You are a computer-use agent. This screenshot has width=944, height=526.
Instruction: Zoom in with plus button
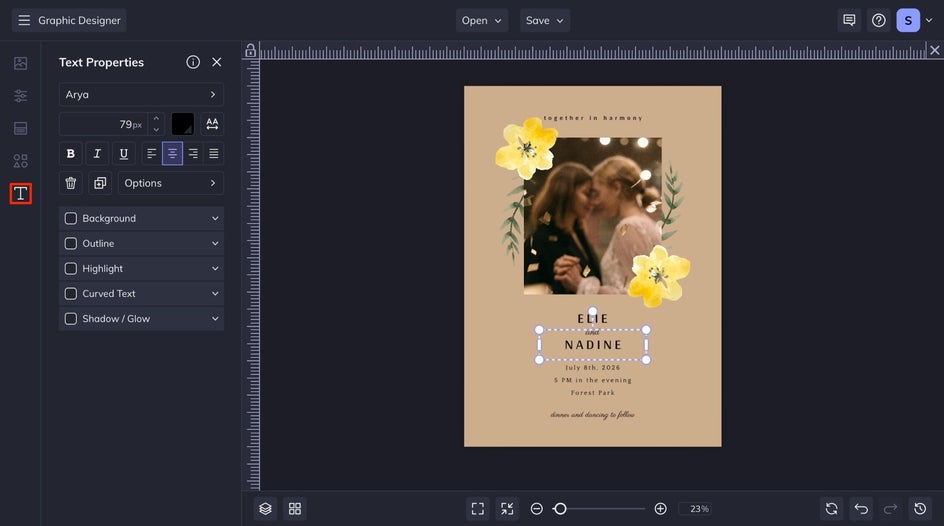(660, 509)
